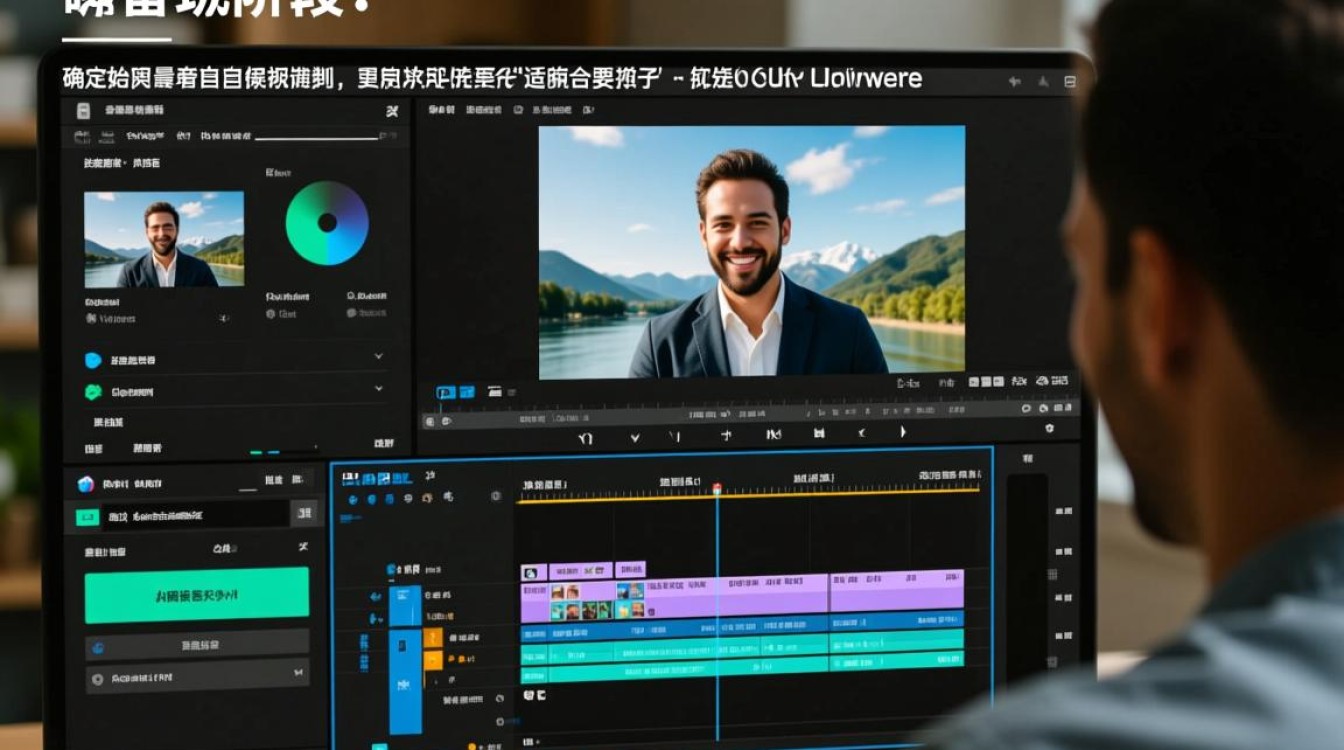This screenshot has width=1344, height=750.
Task: Click the white stacked-layers icon right of blue toggles
Action: pyautogui.click(x=494, y=393)
